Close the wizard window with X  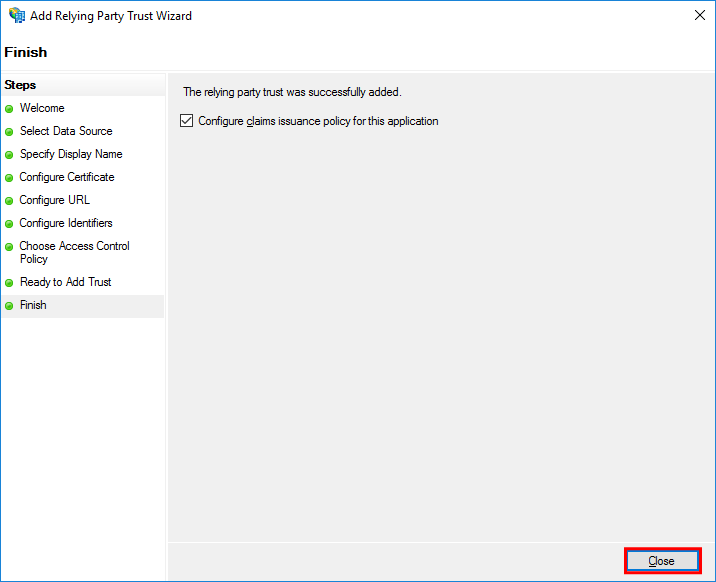(700, 16)
